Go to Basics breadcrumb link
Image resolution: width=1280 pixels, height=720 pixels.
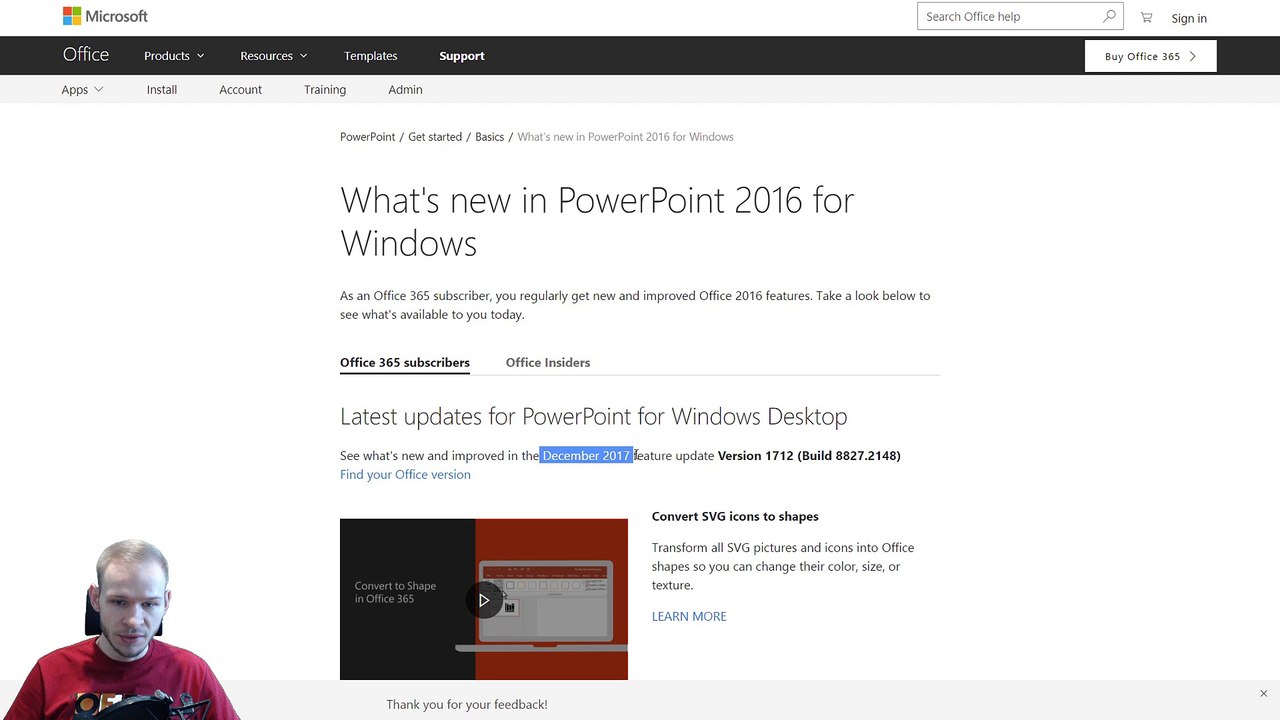click(489, 137)
